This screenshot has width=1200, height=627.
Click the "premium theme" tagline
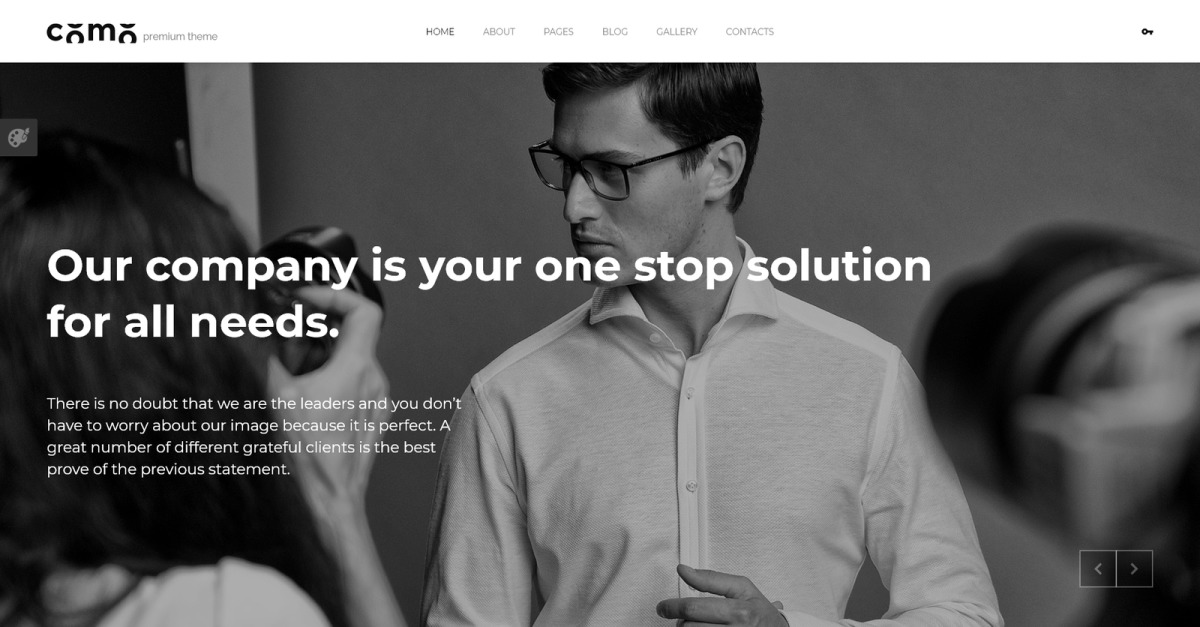pos(180,37)
